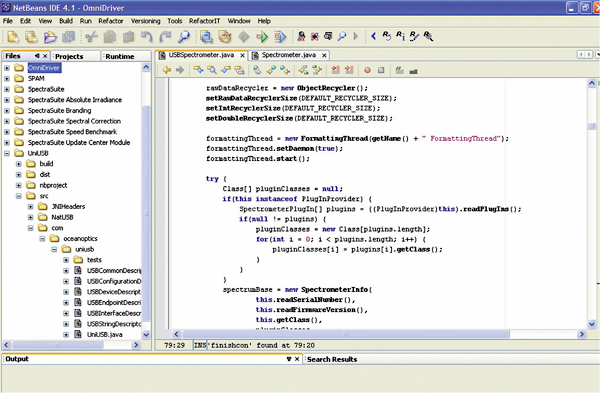The width and height of the screenshot is (600, 393).
Task: Click the '79:29' cursor position in status bar
Action: pos(174,345)
